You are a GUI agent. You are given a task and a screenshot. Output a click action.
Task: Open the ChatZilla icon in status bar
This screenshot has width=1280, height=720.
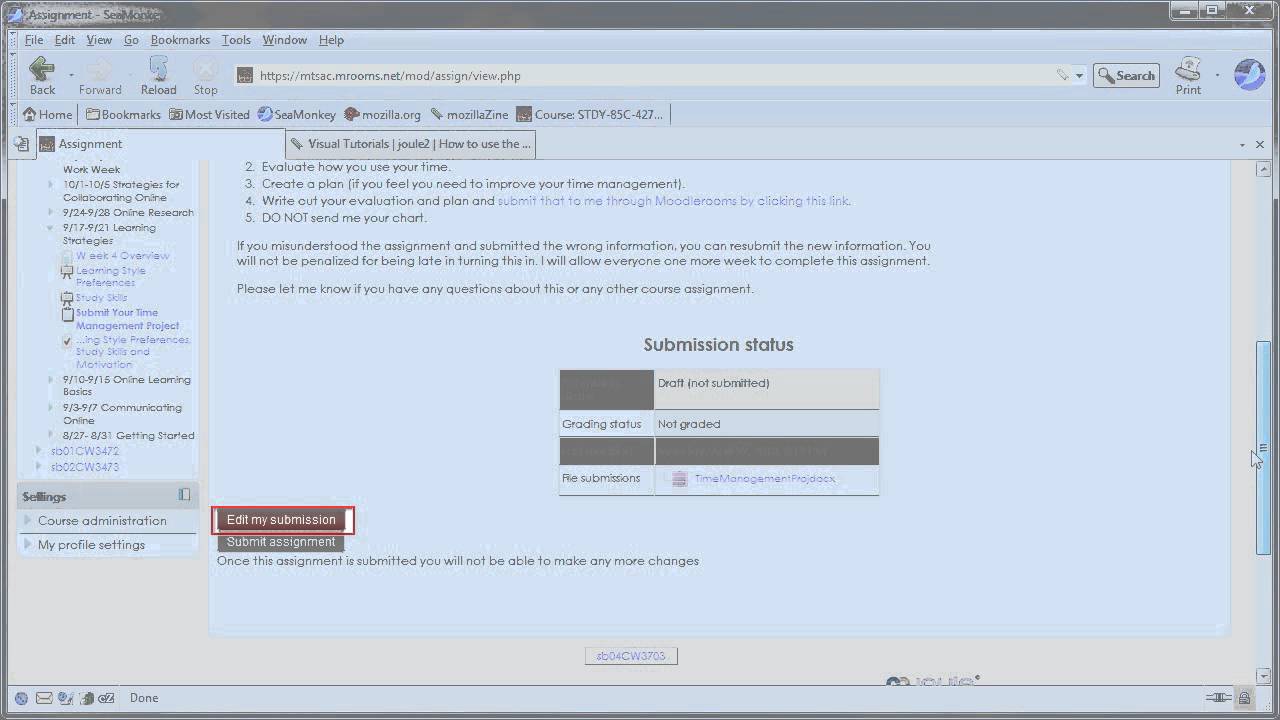[108, 698]
